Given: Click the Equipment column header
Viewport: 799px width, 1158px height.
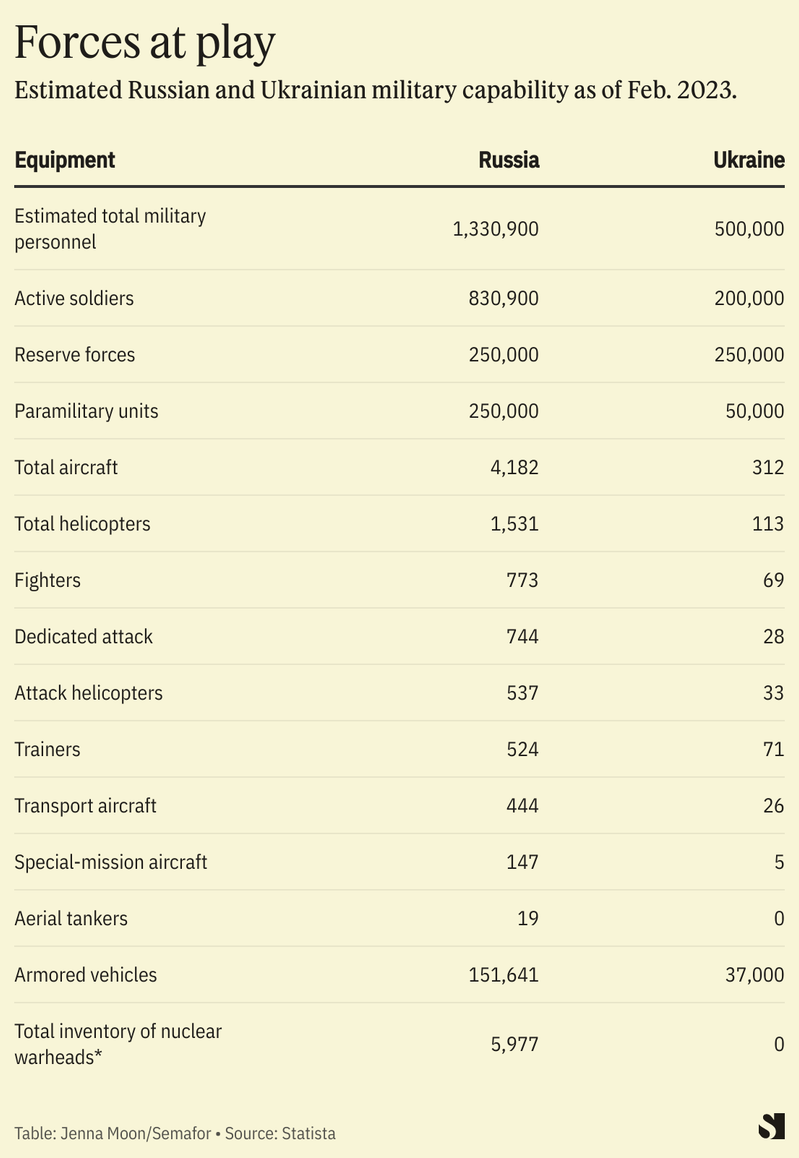Looking at the screenshot, I should pos(65,160).
